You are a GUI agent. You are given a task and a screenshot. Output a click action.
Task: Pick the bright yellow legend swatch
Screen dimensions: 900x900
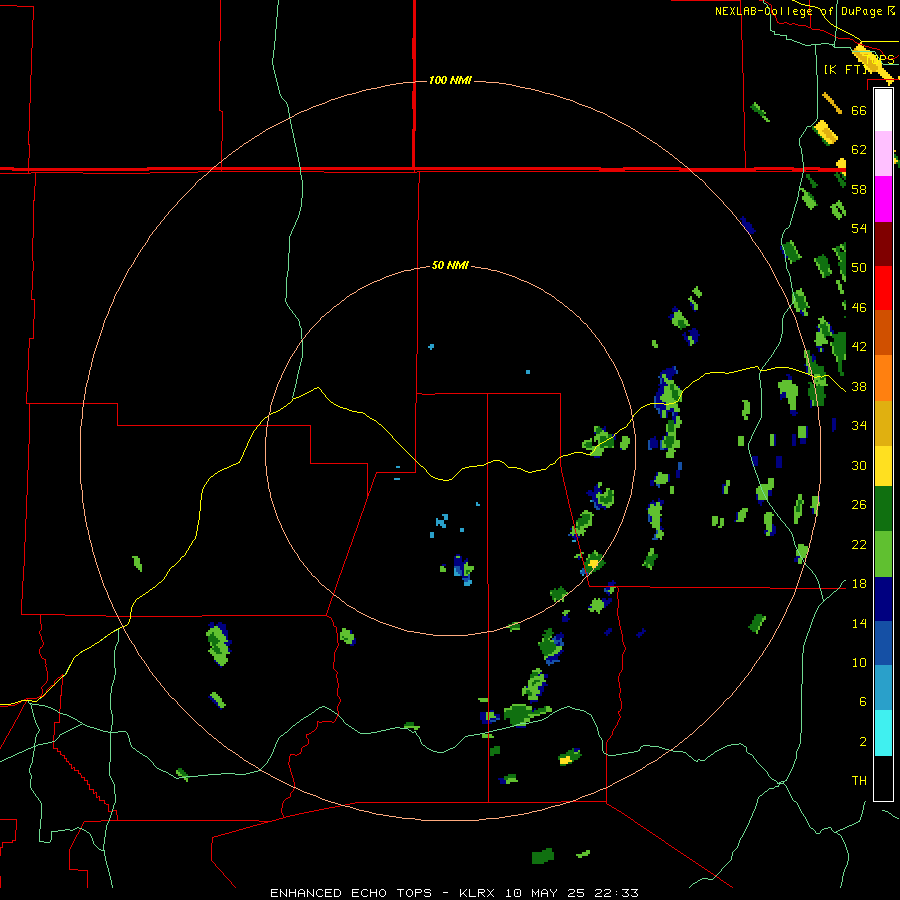pyautogui.click(x=883, y=465)
